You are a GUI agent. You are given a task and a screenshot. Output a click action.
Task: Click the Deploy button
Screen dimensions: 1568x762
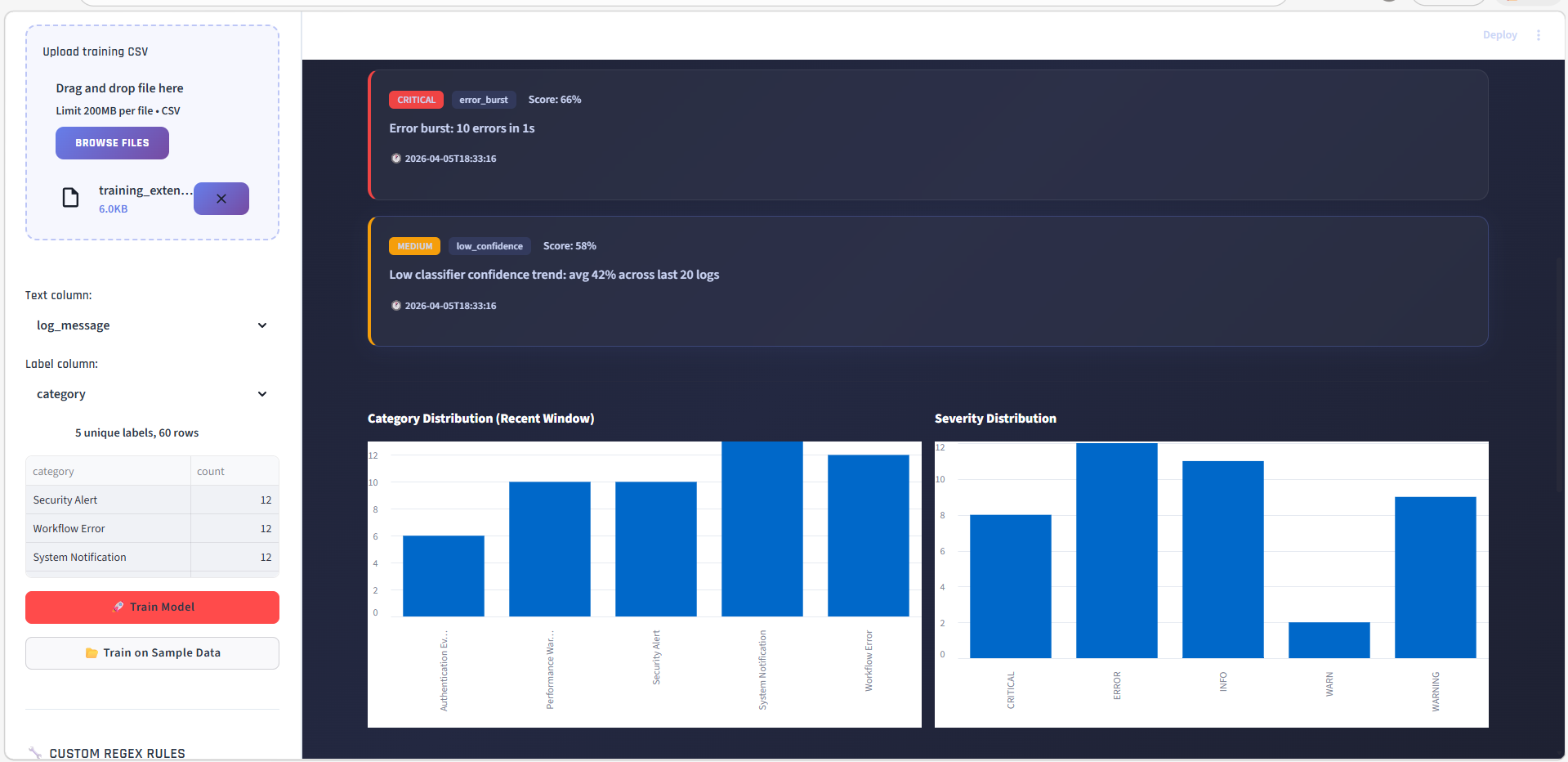click(x=1499, y=35)
